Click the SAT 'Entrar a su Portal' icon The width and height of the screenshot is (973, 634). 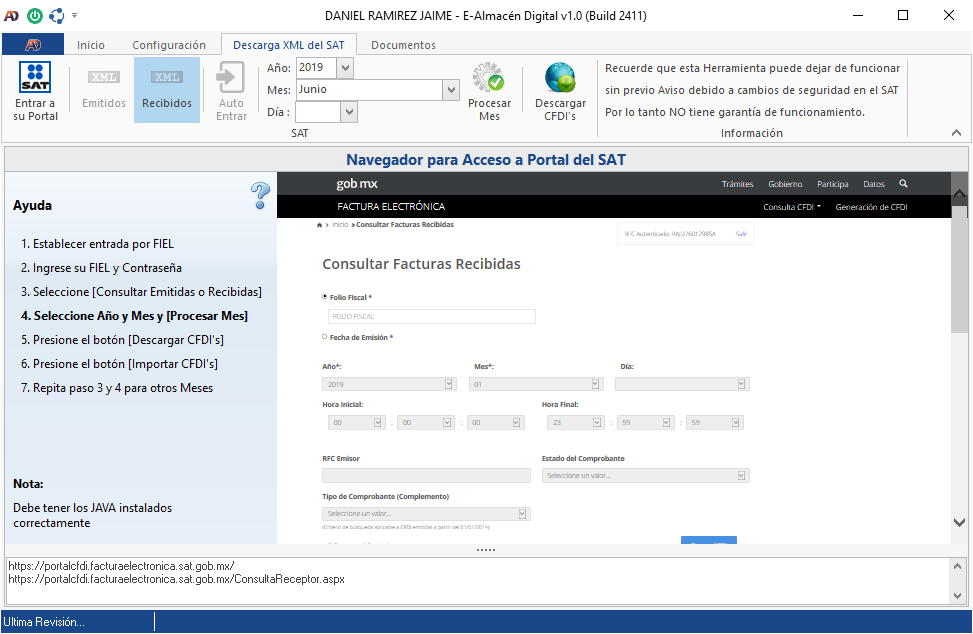(x=36, y=78)
